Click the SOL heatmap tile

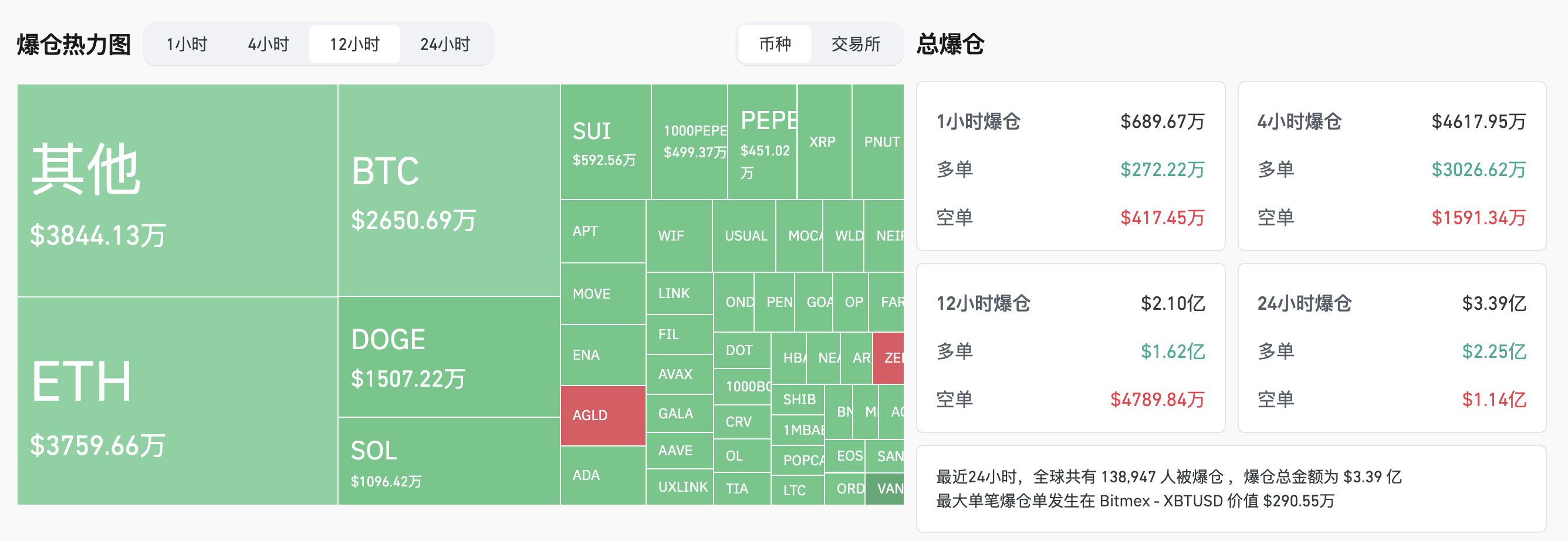(448, 461)
